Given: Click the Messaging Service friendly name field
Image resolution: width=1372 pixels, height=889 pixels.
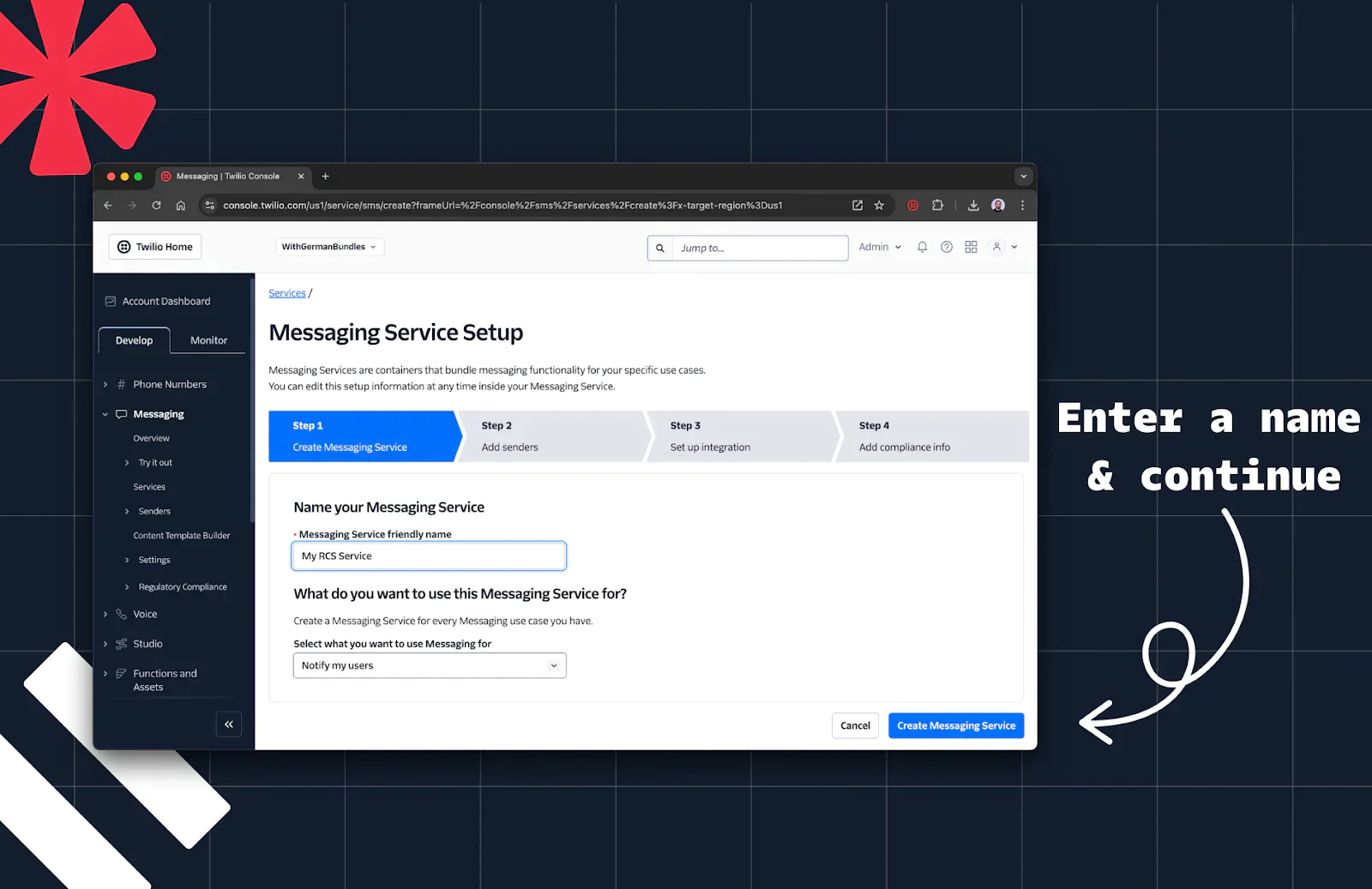Looking at the screenshot, I should (429, 556).
